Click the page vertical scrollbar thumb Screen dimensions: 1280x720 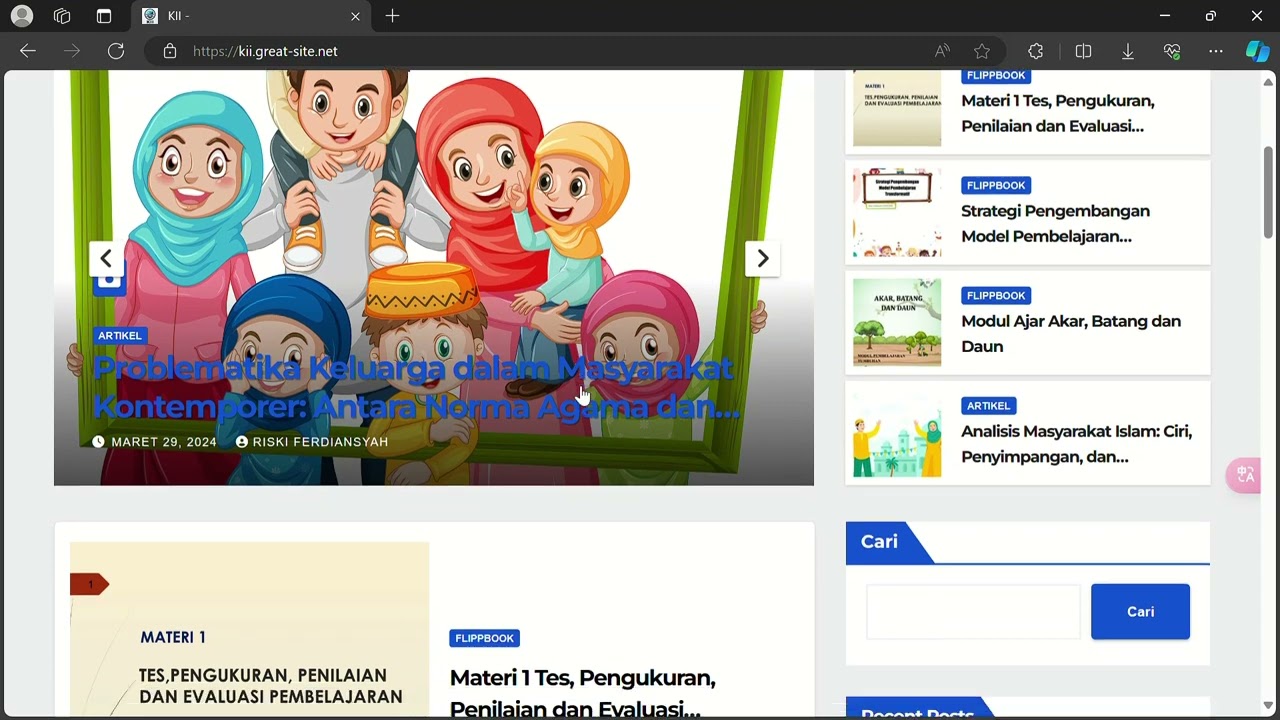click(1268, 192)
